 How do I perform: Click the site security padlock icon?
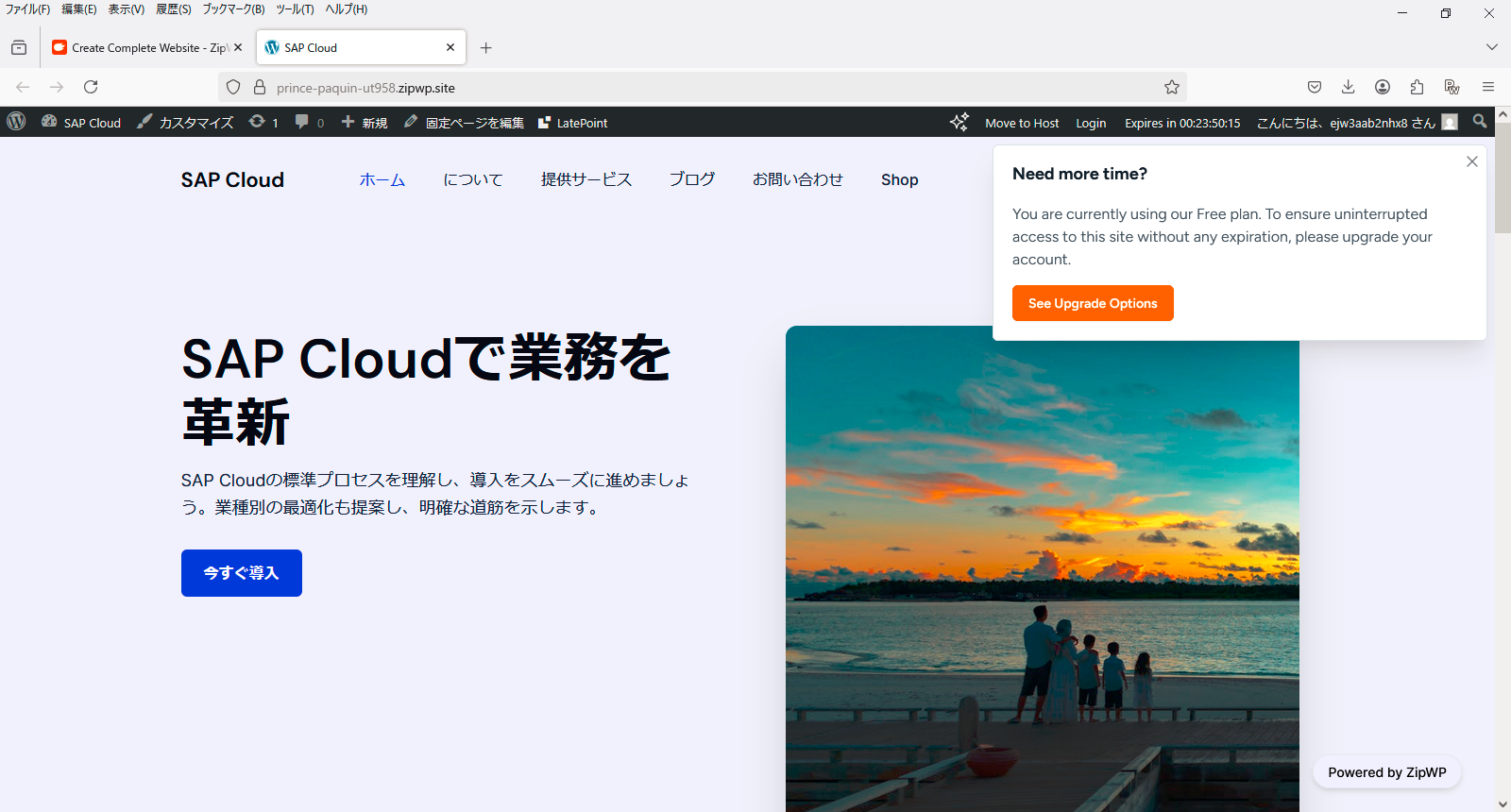(260, 87)
